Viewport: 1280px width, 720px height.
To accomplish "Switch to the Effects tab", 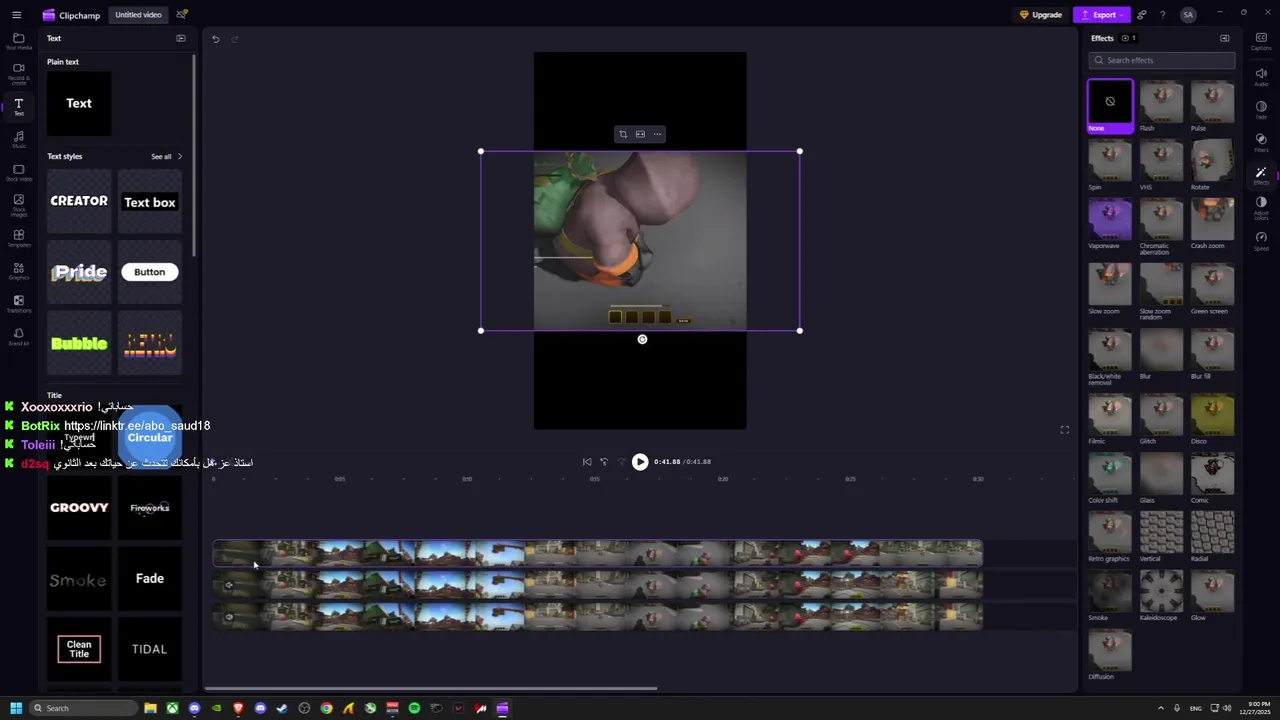I will (x=1261, y=175).
